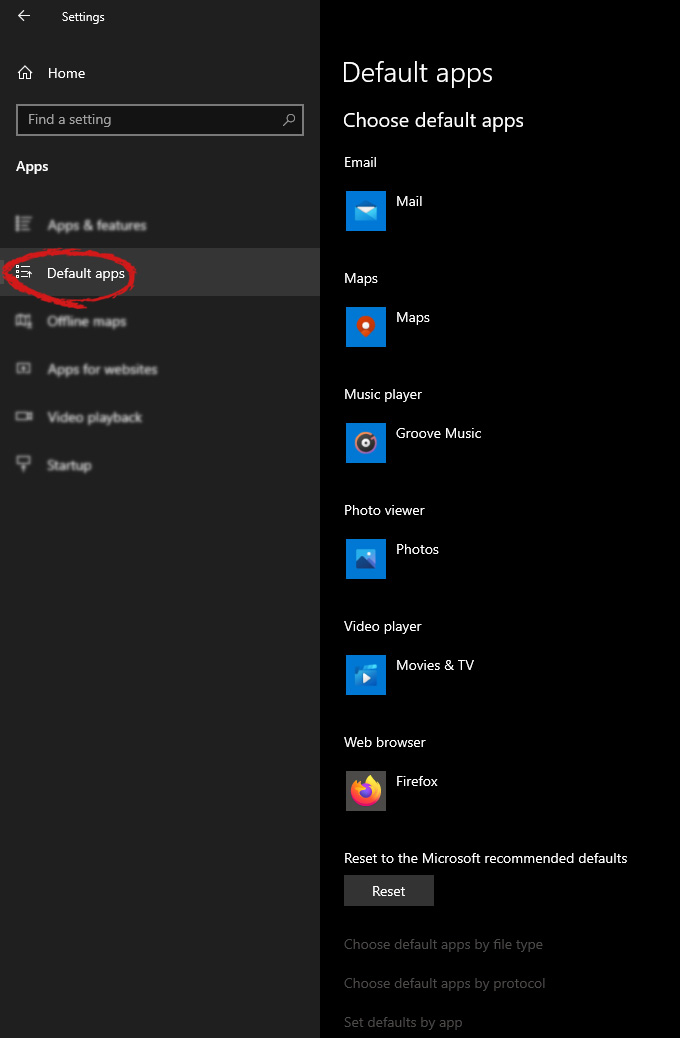Click the Groove Music icon
The height and width of the screenshot is (1038, 680).
coord(365,443)
